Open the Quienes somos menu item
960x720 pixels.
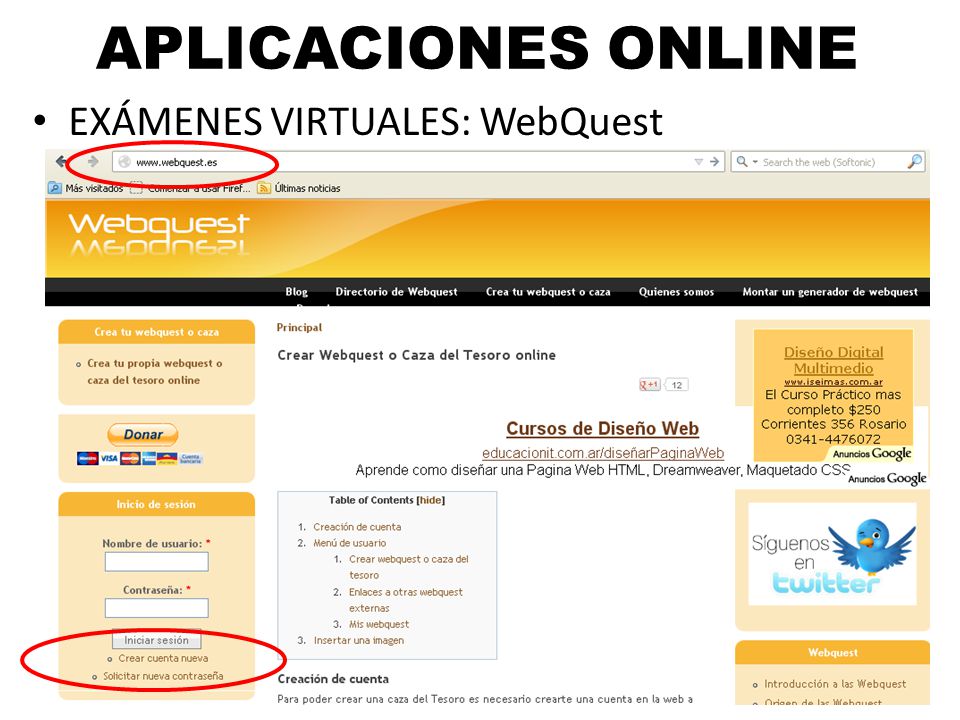[x=676, y=292]
